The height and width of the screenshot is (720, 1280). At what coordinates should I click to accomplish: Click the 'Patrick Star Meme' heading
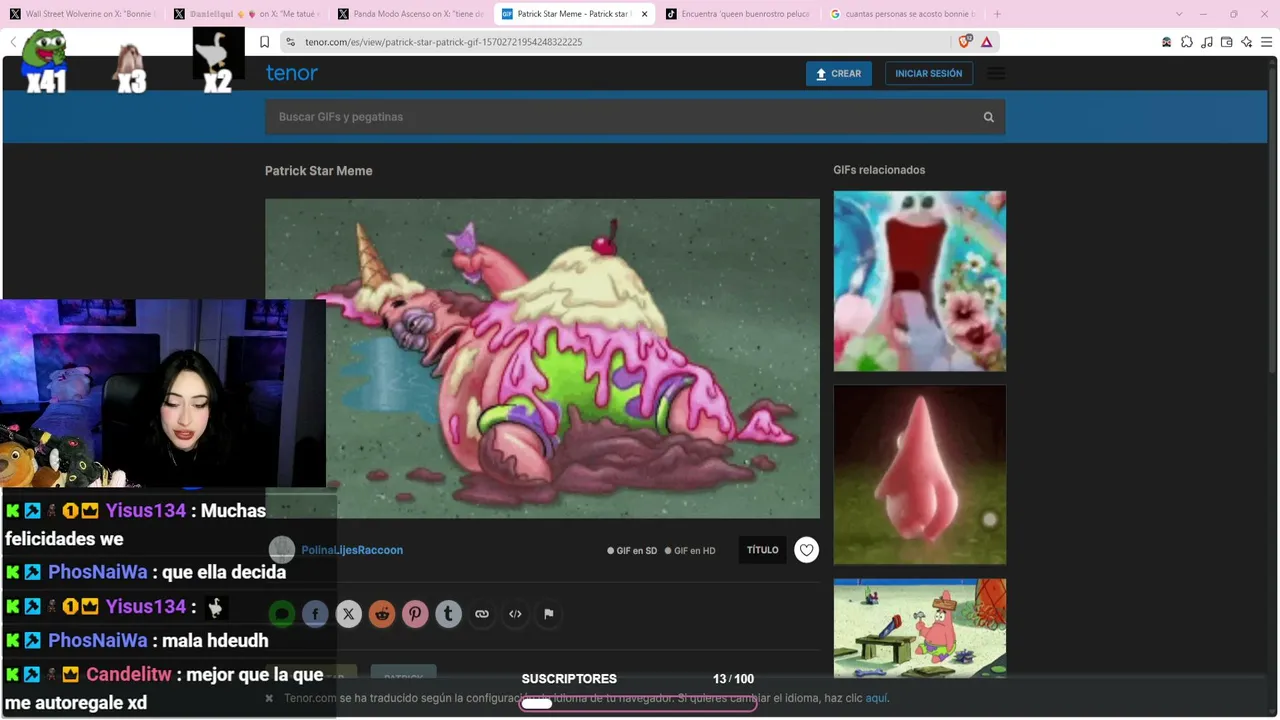319,171
